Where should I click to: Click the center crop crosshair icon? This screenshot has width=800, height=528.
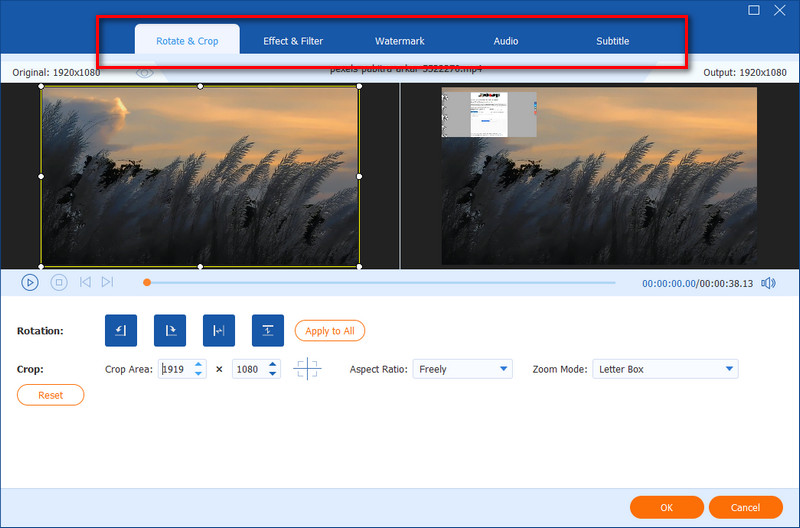coord(307,369)
